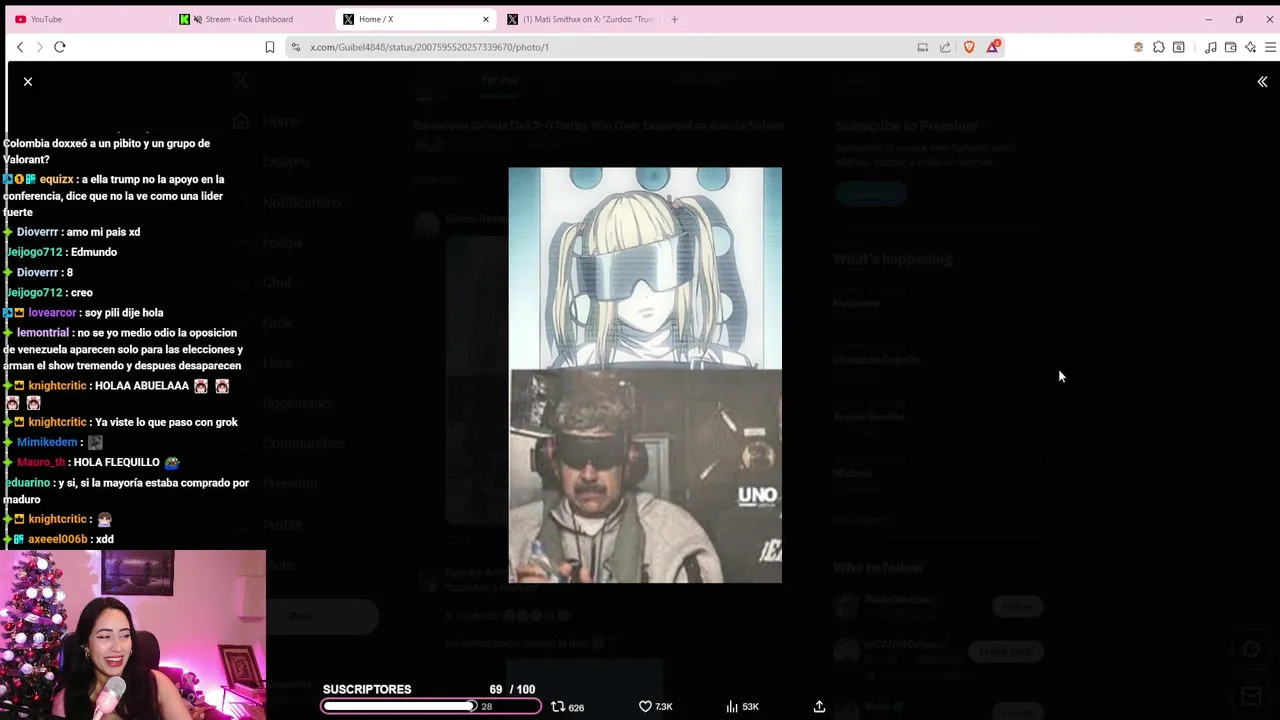
Task: Click the streamer webcam overlay
Action: 133,634
